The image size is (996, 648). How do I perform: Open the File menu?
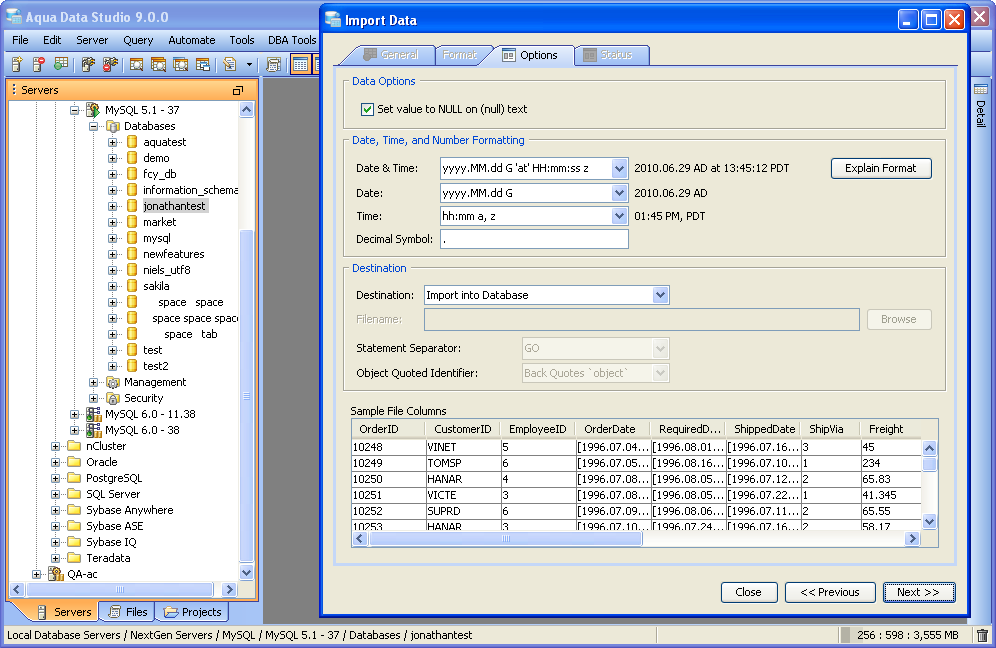(x=20, y=40)
